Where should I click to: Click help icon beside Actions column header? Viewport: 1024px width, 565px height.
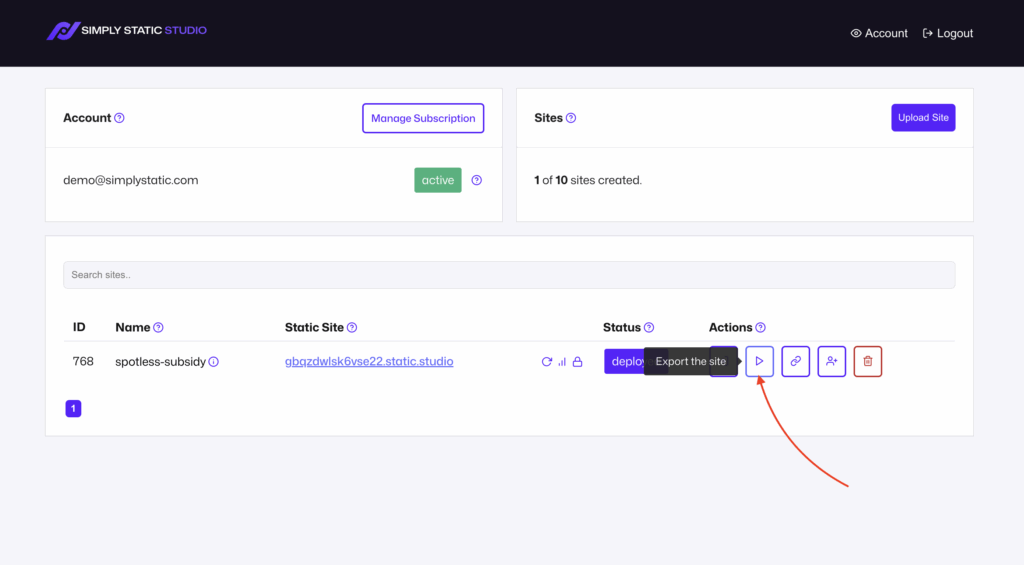[761, 328]
